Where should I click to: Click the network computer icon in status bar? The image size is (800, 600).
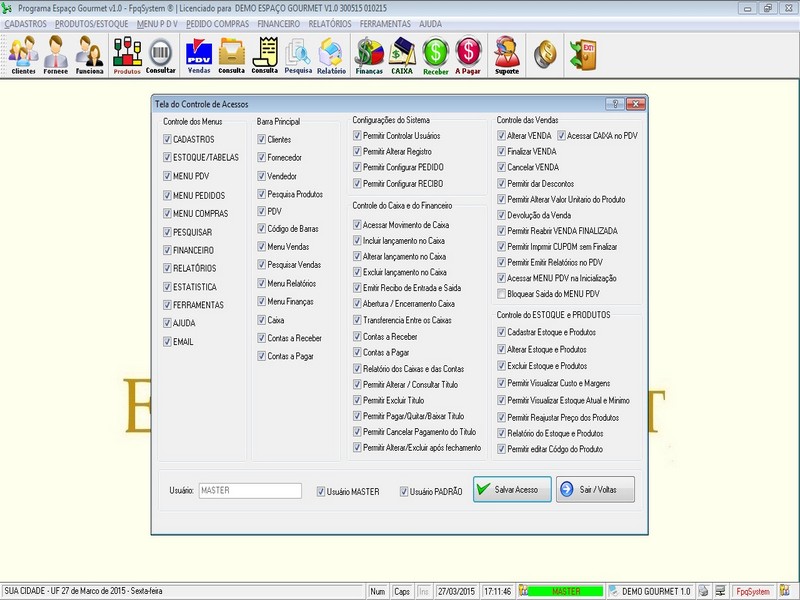tap(720, 591)
